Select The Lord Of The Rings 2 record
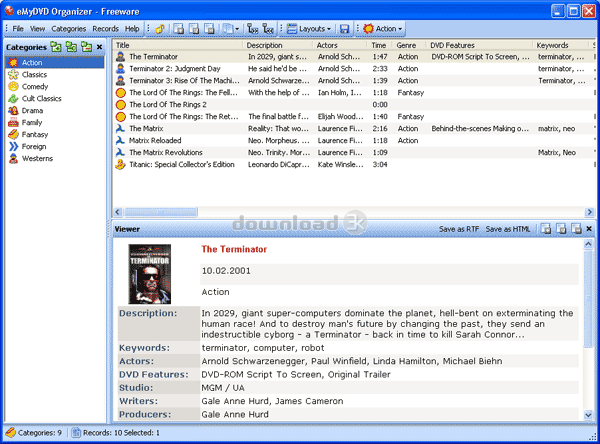The height and width of the screenshot is (444, 600). (354, 104)
